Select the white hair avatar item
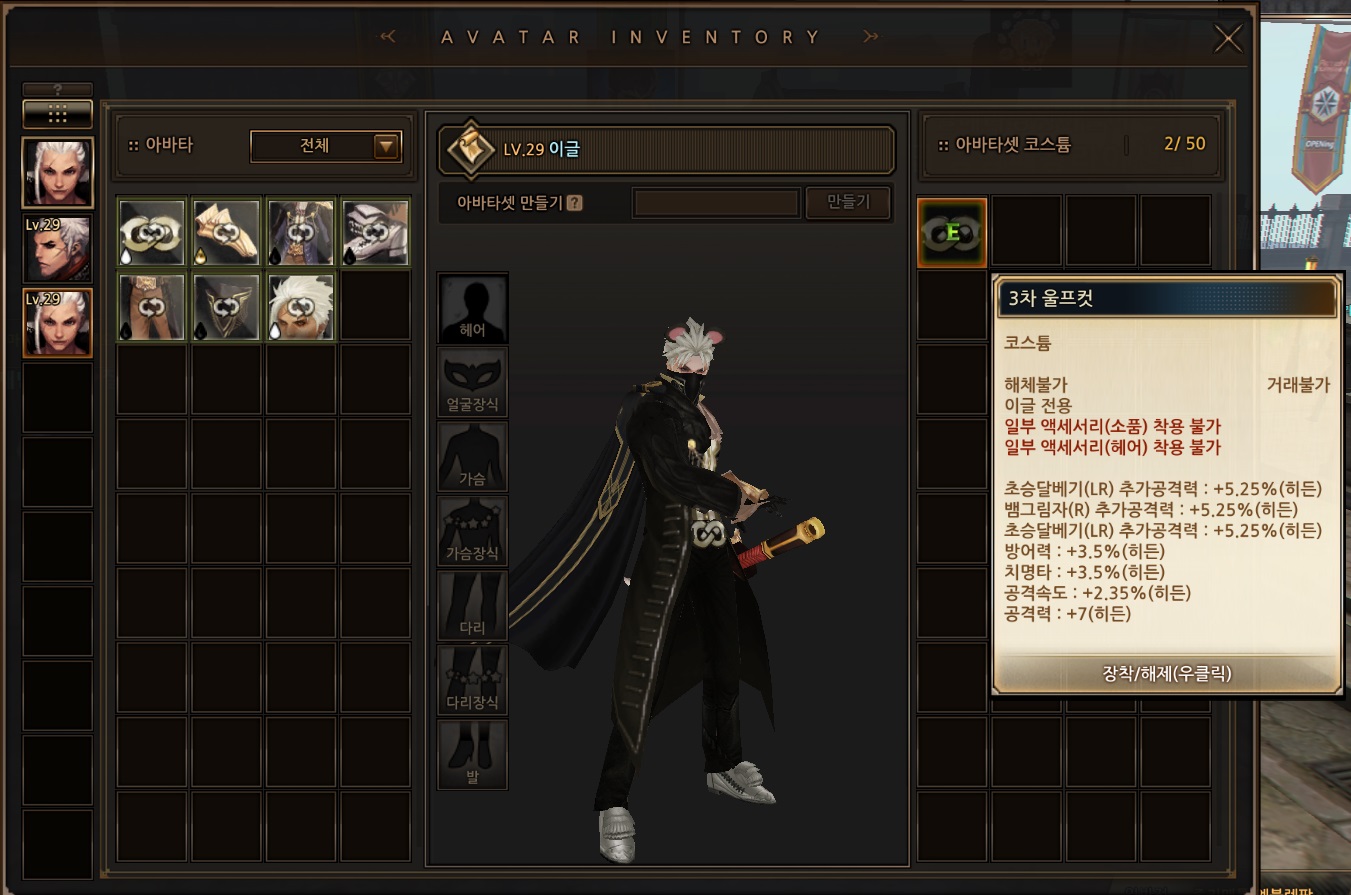The width and height of the screenshot is (1351, 895). pyautogui.click(x=301, y=307)
